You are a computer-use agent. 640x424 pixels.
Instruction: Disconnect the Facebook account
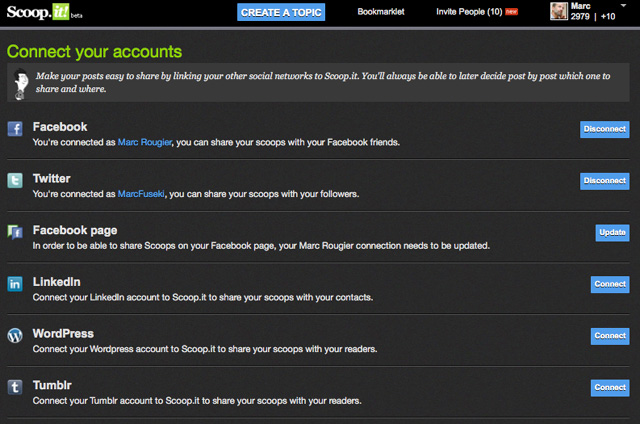pos(604,129)
